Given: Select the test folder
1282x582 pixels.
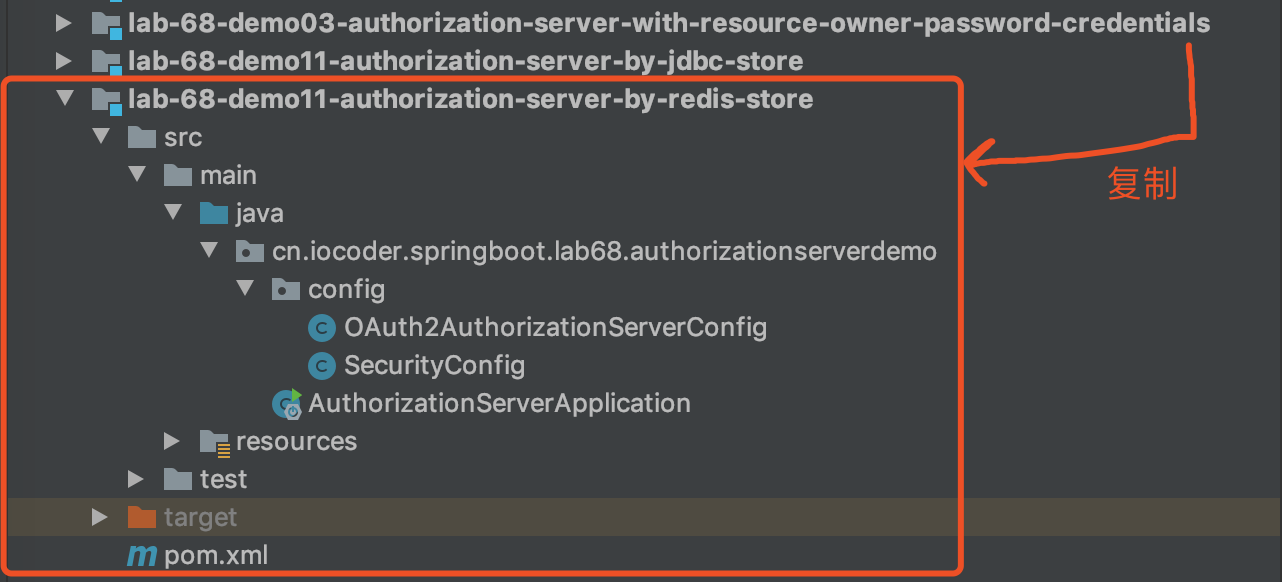Looking at the screenshot, I should (x=223, y=480).
